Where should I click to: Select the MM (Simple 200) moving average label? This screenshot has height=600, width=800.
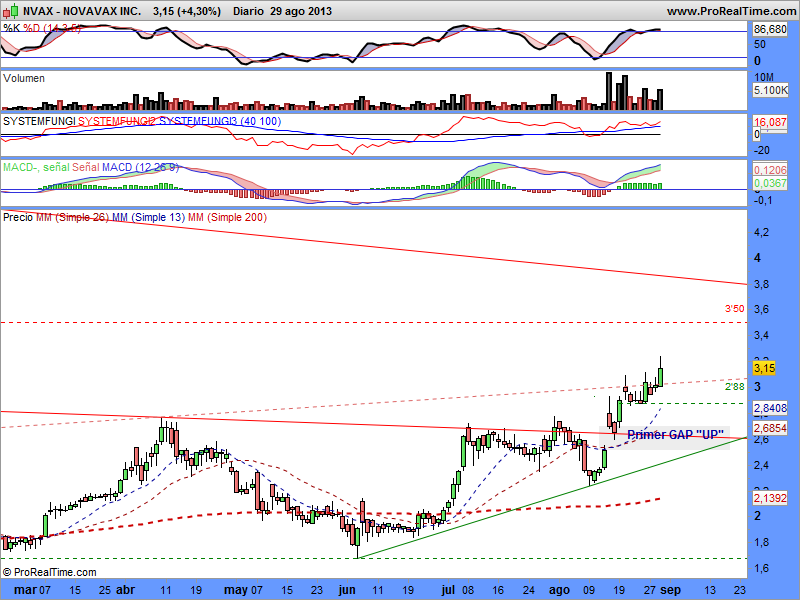tap(228, 217)
